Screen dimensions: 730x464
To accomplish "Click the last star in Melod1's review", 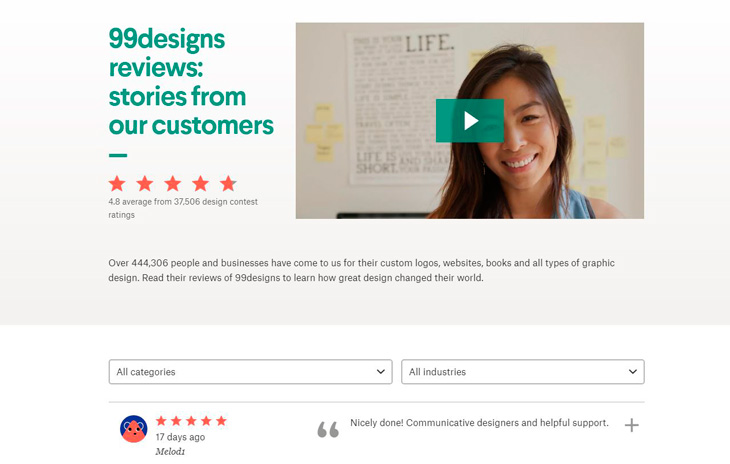I will [222, 421].
